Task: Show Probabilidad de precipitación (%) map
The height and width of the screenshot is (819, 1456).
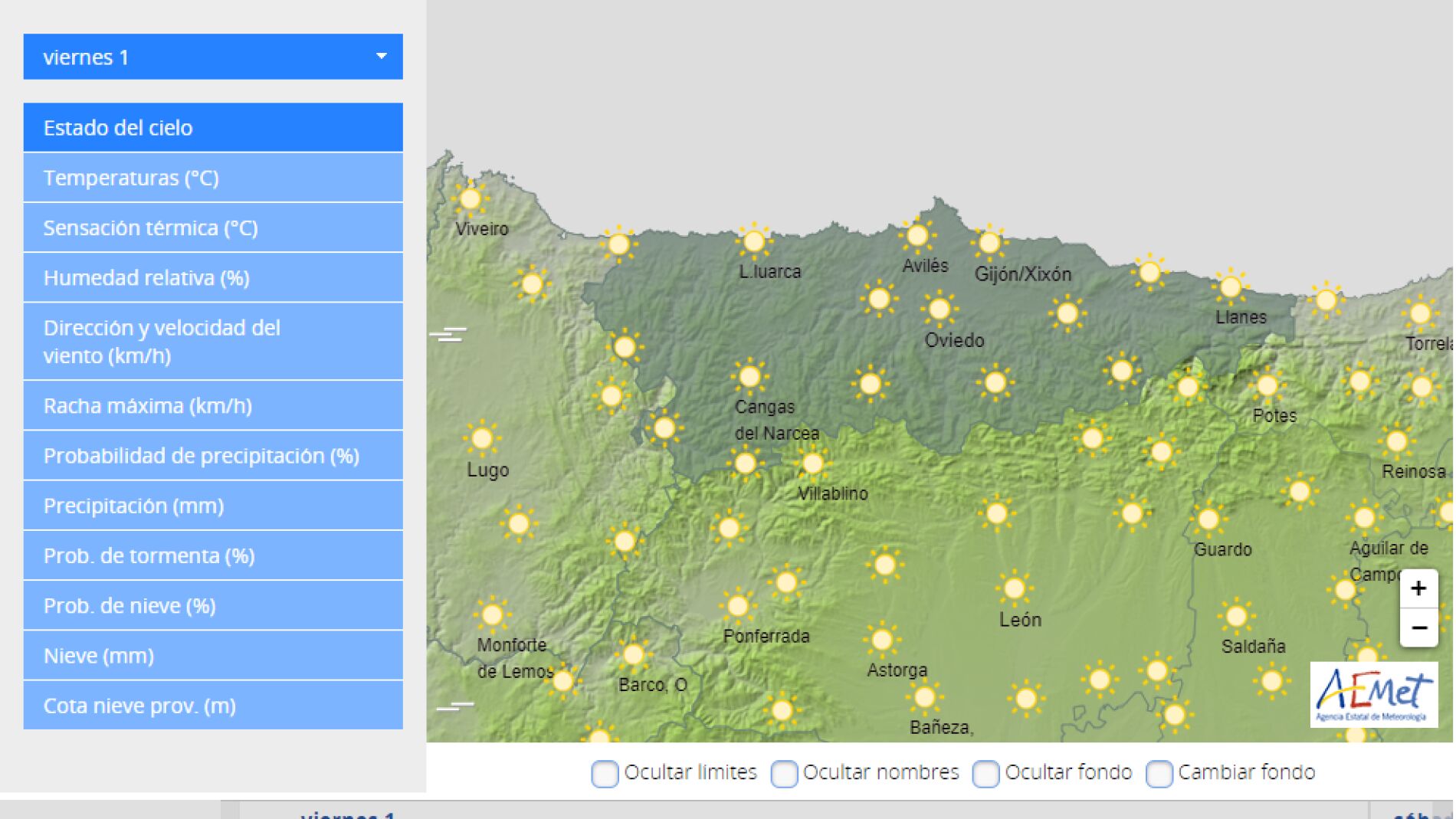Action: tap(213, 456)
